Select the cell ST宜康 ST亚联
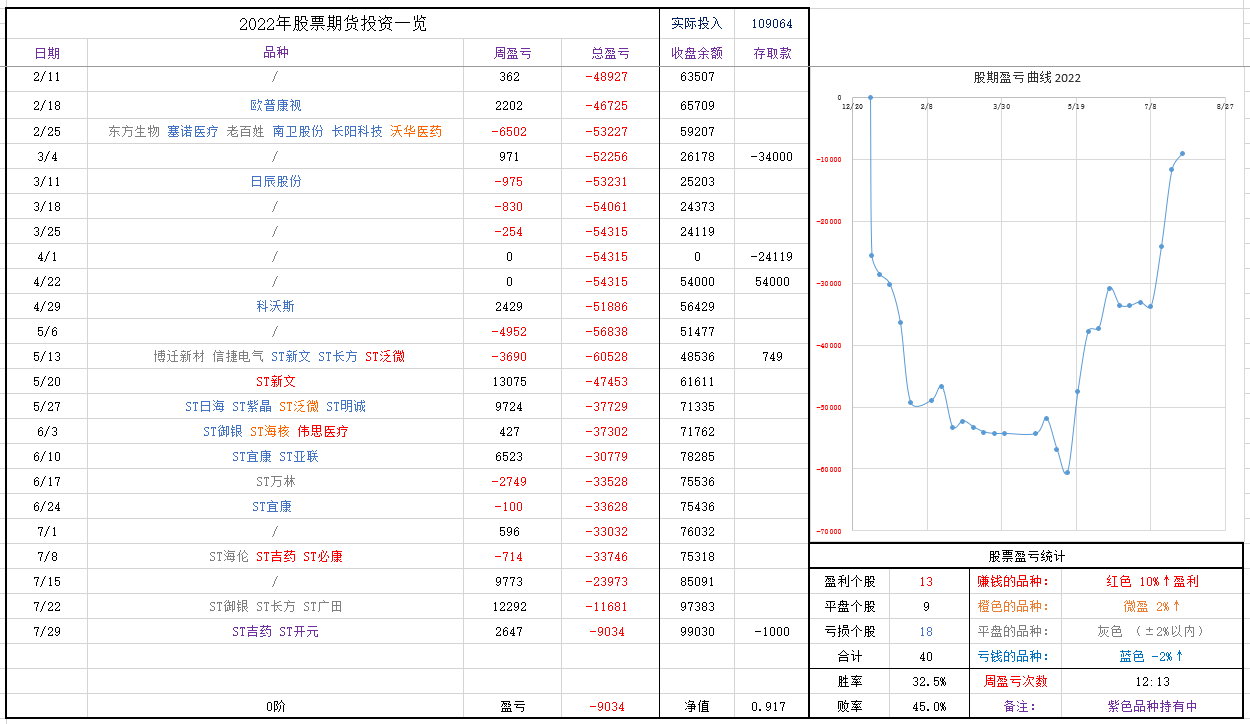Image resolution: width=1250 pixels, height=724 pixels. click(275, 456)
